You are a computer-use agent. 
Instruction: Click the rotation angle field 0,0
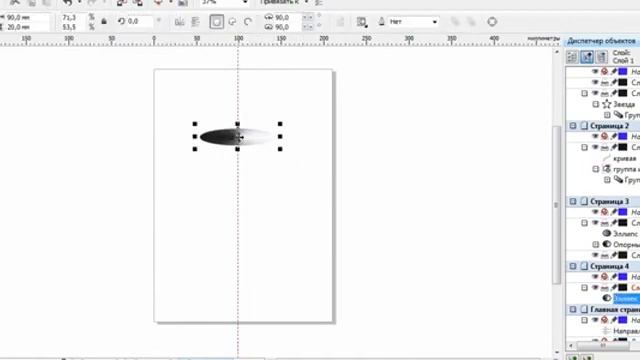[x=139, y=21]
